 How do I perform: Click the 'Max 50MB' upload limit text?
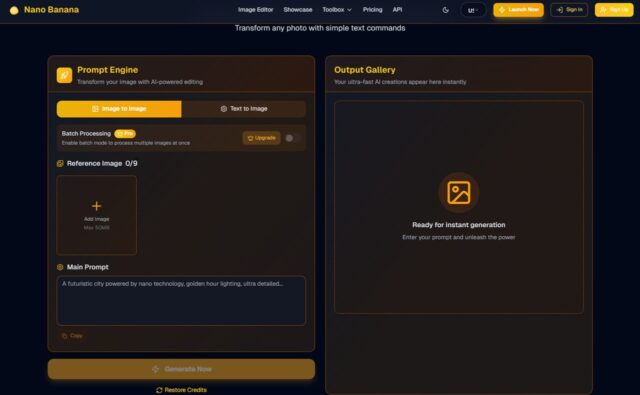(x=96, y=228)
